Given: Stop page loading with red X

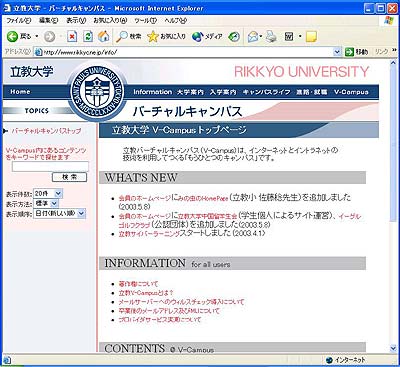Looking at the screenshot, I should [72, 36].
